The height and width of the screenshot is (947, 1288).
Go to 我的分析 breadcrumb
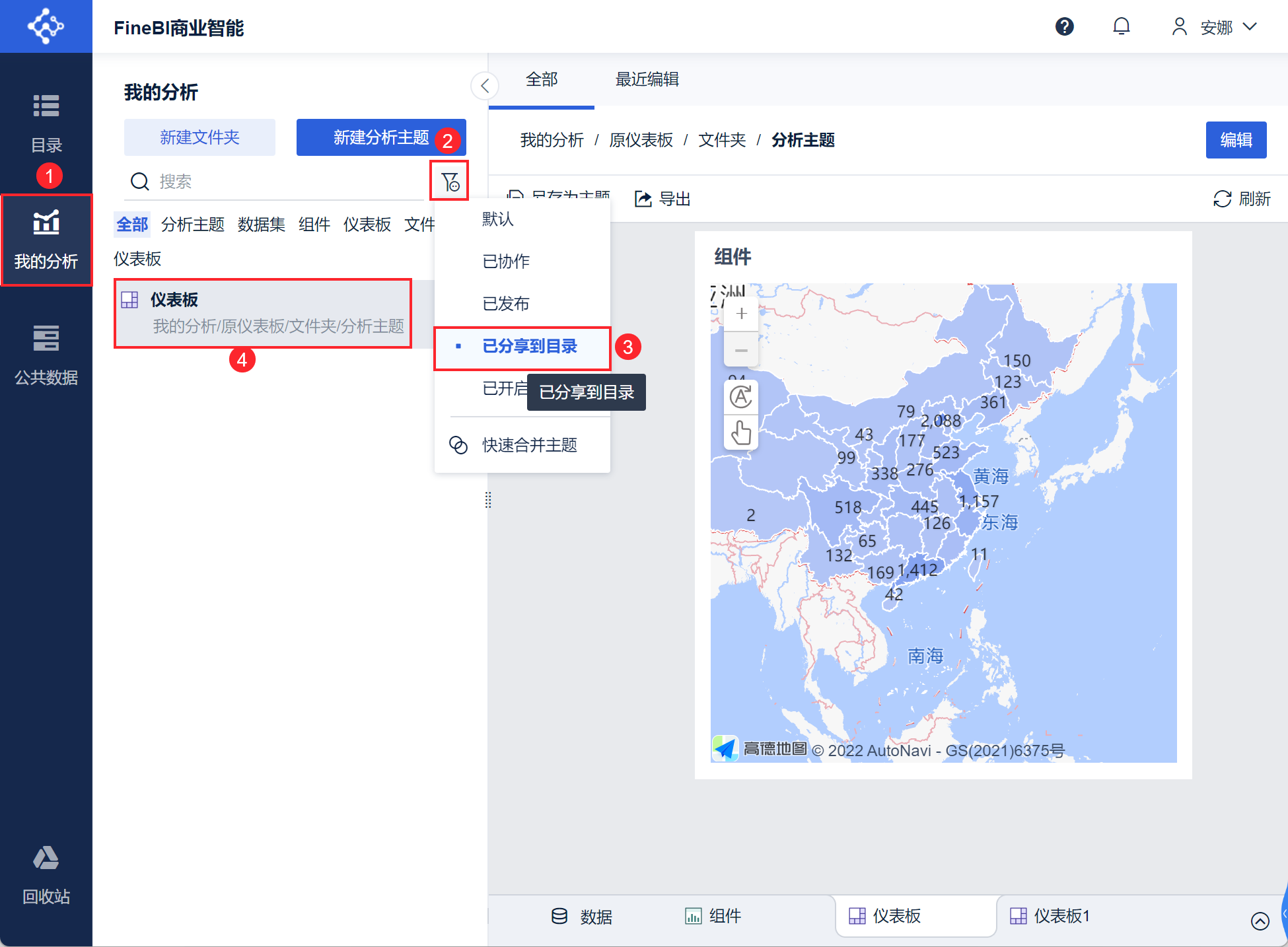[552, 140]
